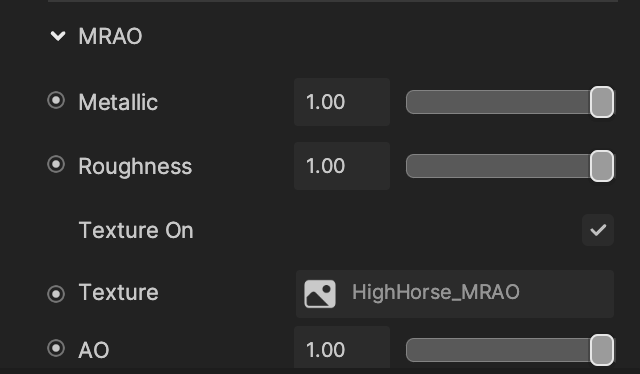
Task: Click the Metallic slider handle
Action: click(602, 102)
